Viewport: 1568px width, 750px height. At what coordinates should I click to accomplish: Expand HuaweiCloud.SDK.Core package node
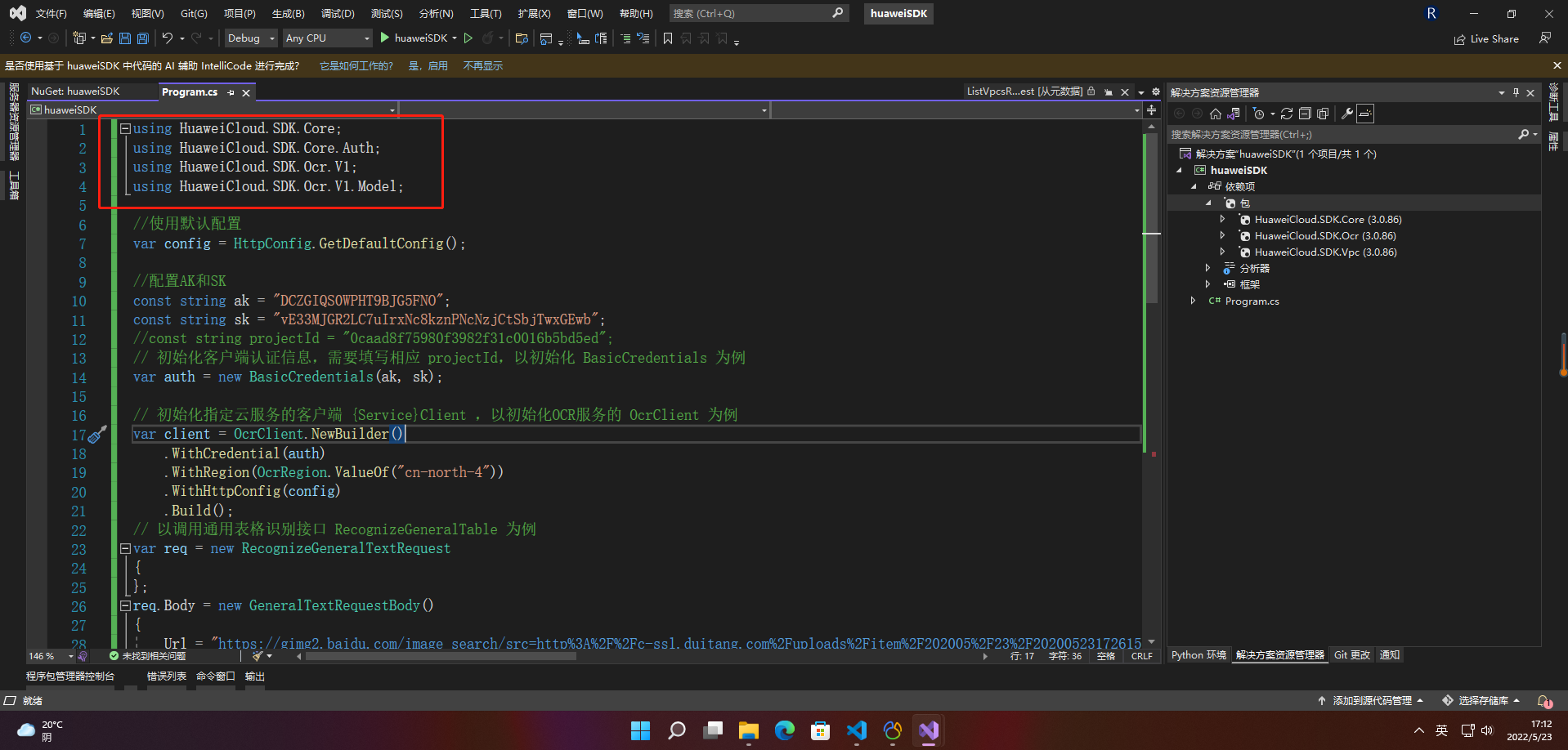(1222, 219)
